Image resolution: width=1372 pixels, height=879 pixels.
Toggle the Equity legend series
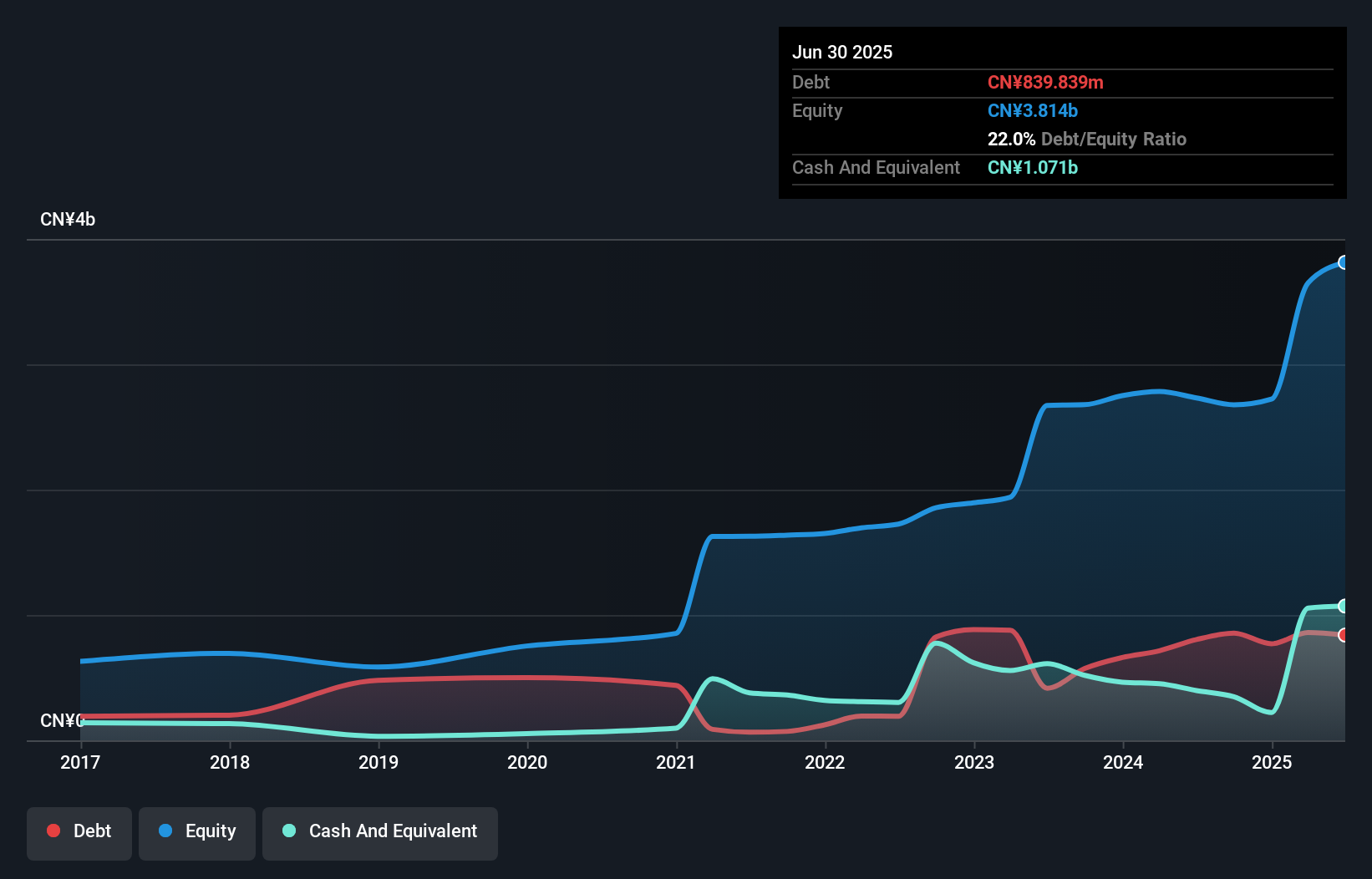[197, 833]
